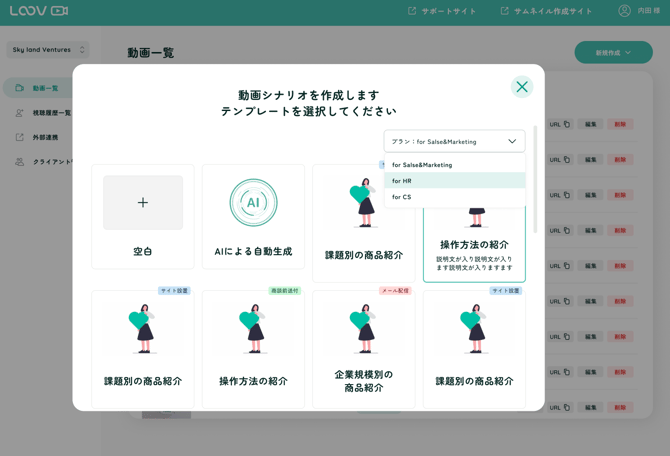Click the video icon beside 動画一覧

pyautogui.click(x=20, y=88)
